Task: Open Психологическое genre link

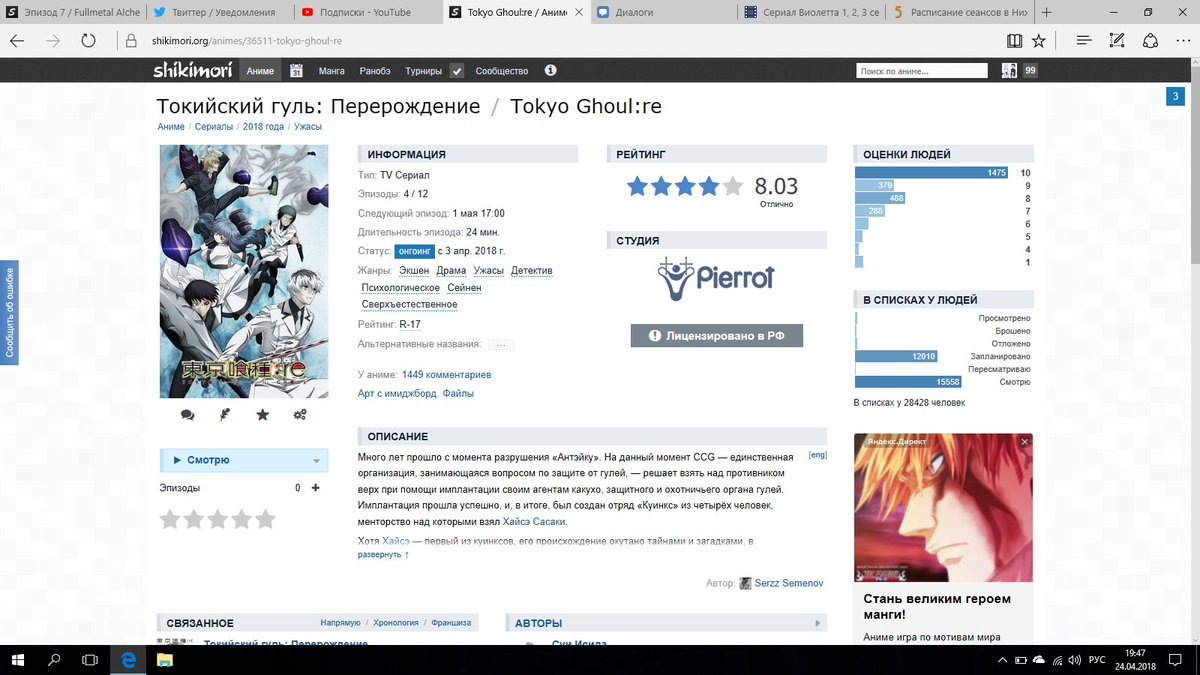Action: point(401,288)
